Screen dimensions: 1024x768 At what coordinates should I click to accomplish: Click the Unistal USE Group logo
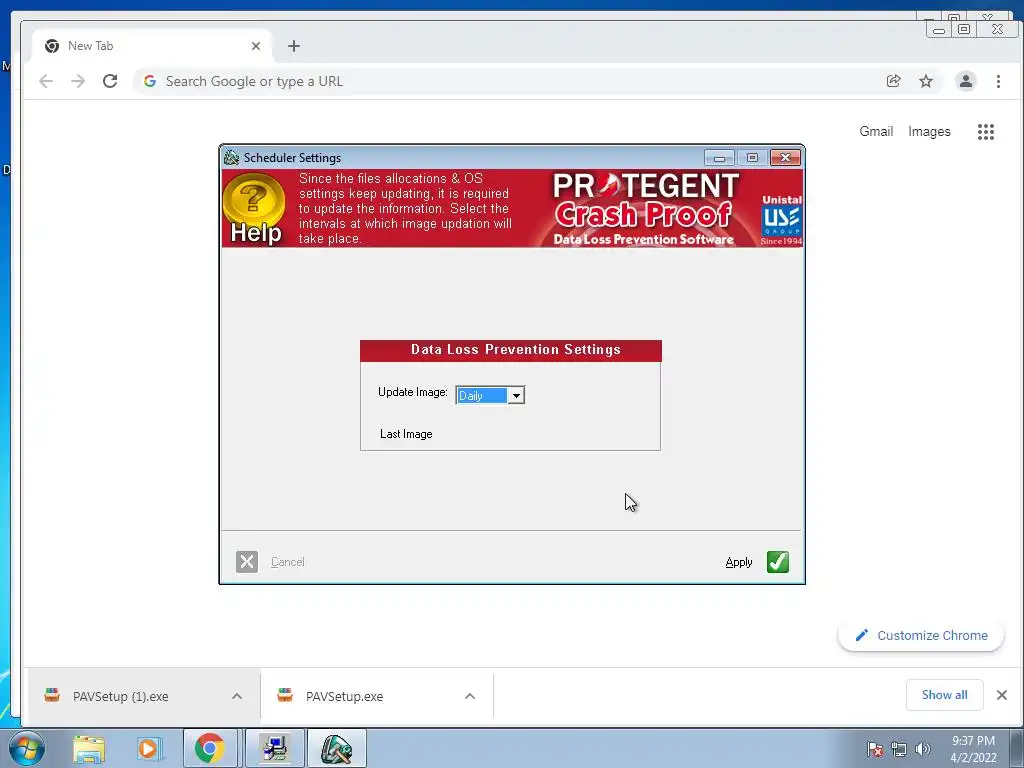782,219
